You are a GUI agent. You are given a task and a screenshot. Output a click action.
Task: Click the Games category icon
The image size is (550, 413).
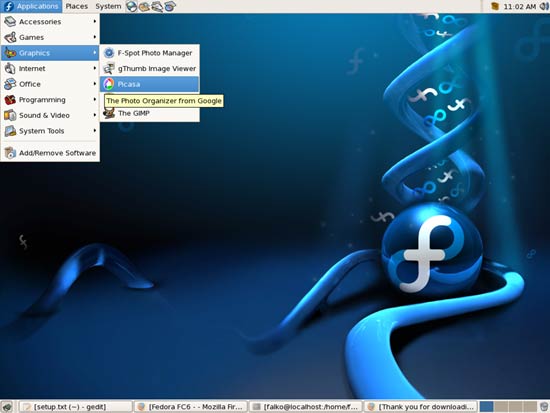10,37
